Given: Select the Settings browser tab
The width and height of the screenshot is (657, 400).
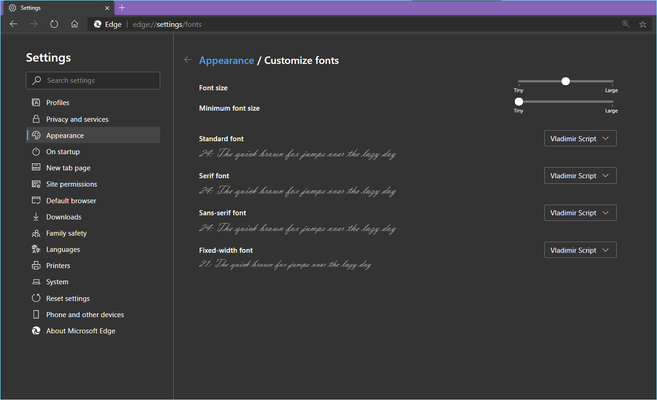Looking at the screenshot, I should 59,8.
